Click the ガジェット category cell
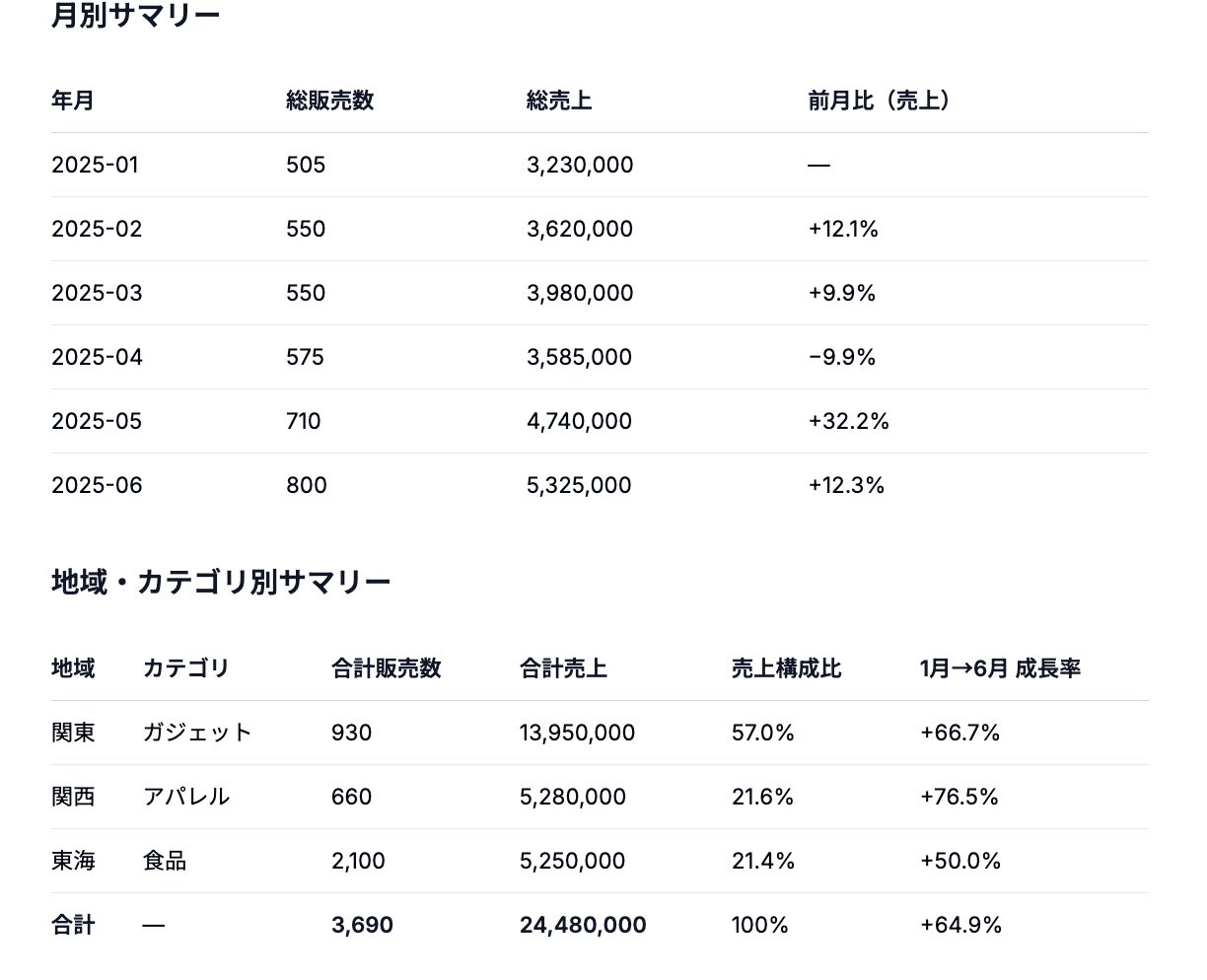This screenshot has width=1207, height=980. tap(198, 733)
